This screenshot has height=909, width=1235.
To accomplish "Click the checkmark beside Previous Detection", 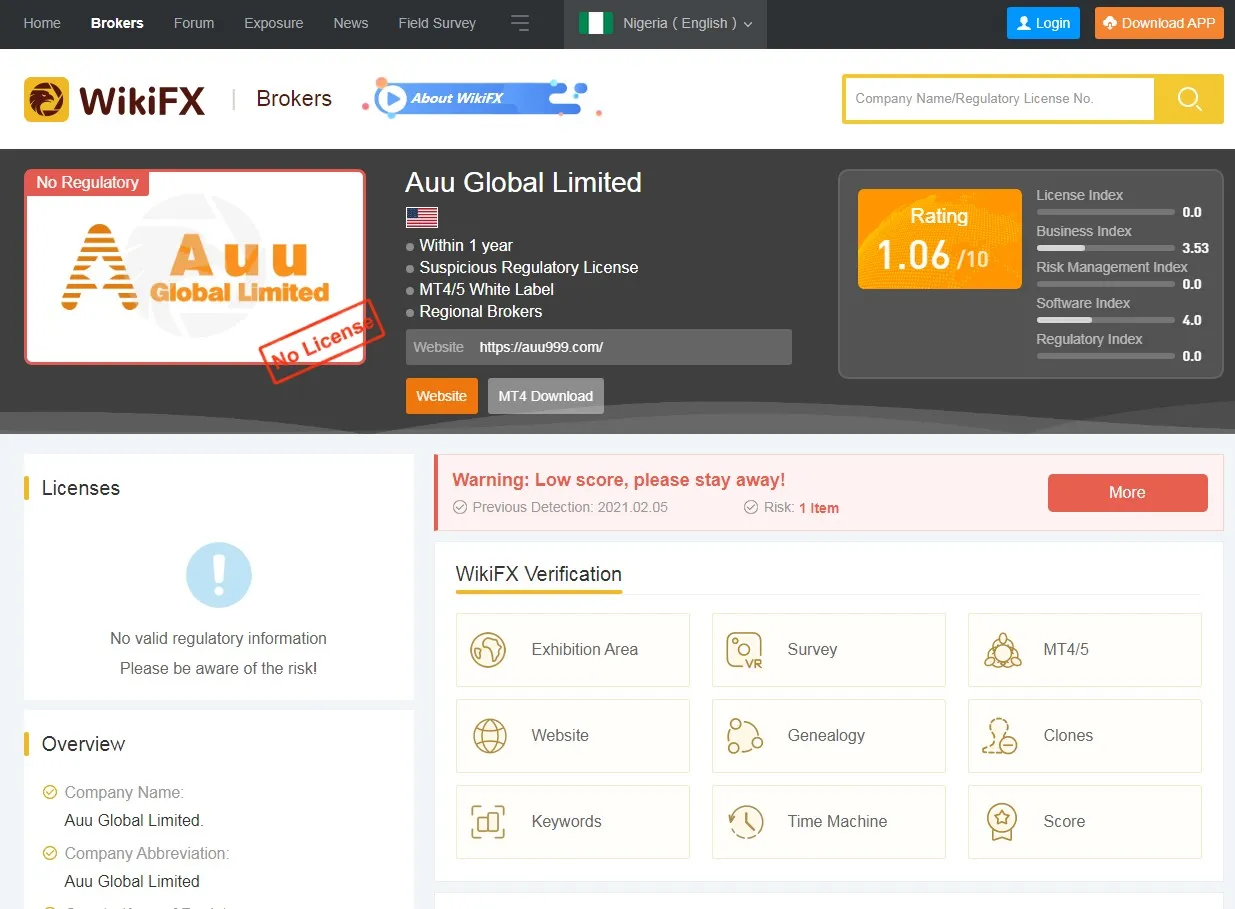I will [460, 507].
